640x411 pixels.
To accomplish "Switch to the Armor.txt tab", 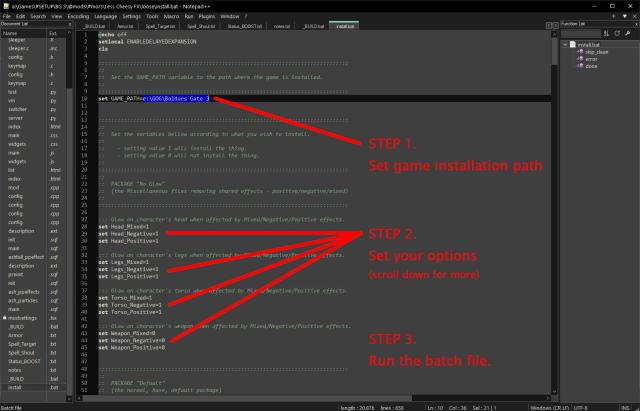I will [125, 26].
